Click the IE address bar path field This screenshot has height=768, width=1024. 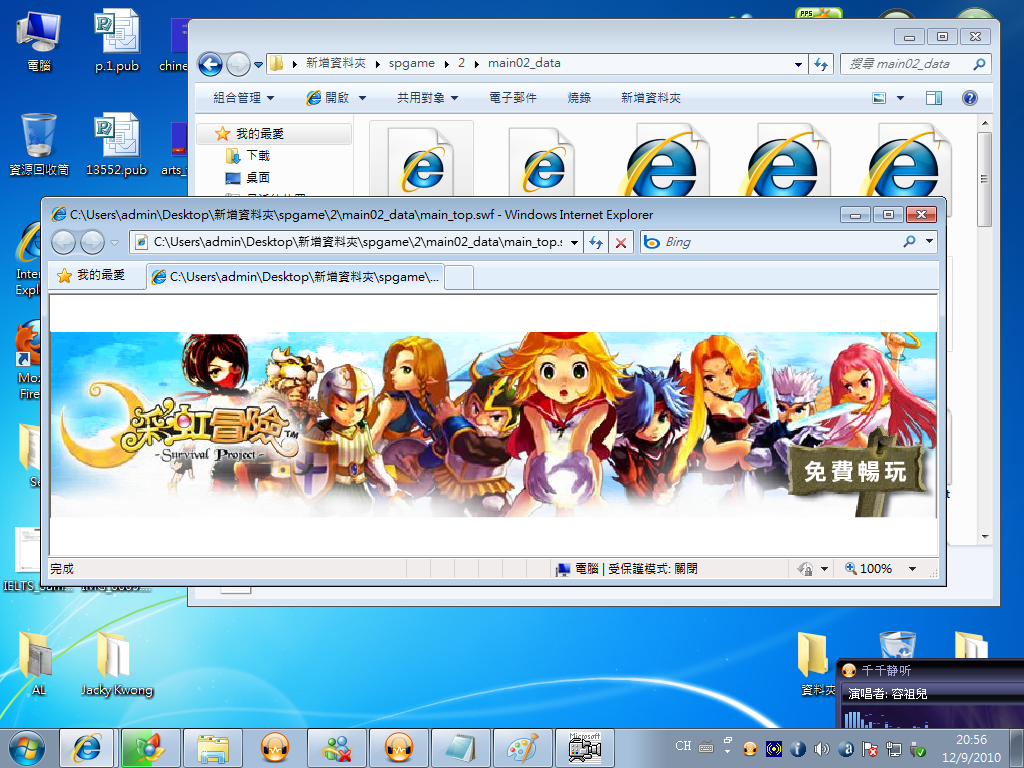(x=356, y=242)
